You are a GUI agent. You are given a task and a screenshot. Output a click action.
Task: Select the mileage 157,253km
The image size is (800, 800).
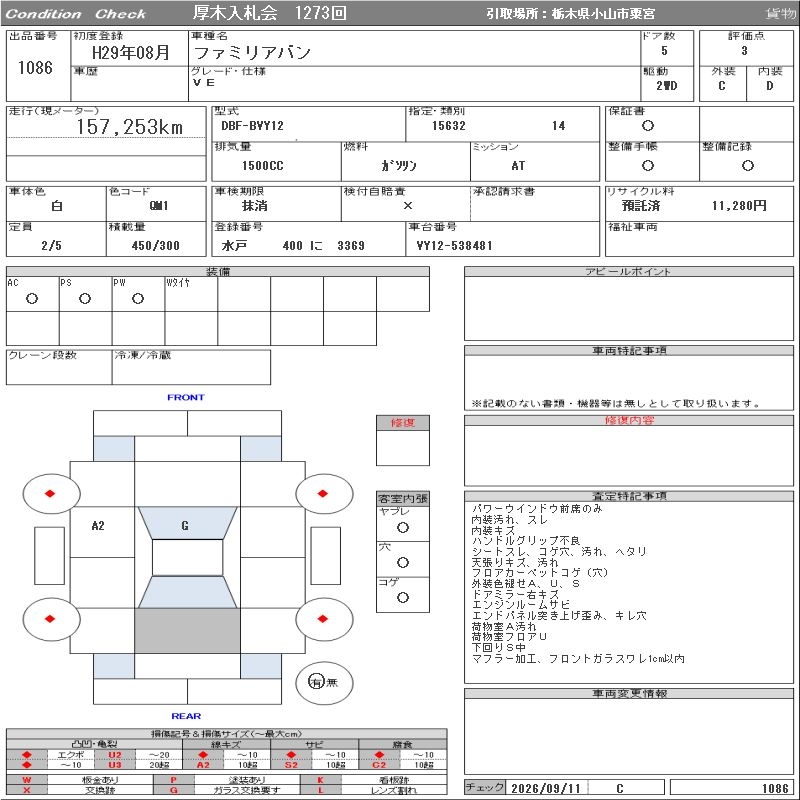[x=130, y=127]
